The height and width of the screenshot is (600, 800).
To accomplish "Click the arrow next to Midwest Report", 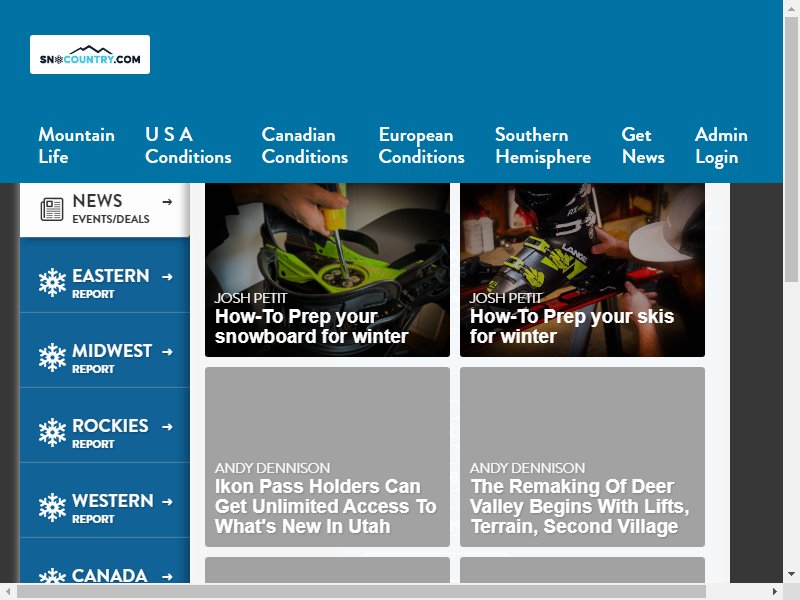I will (167, 352).
